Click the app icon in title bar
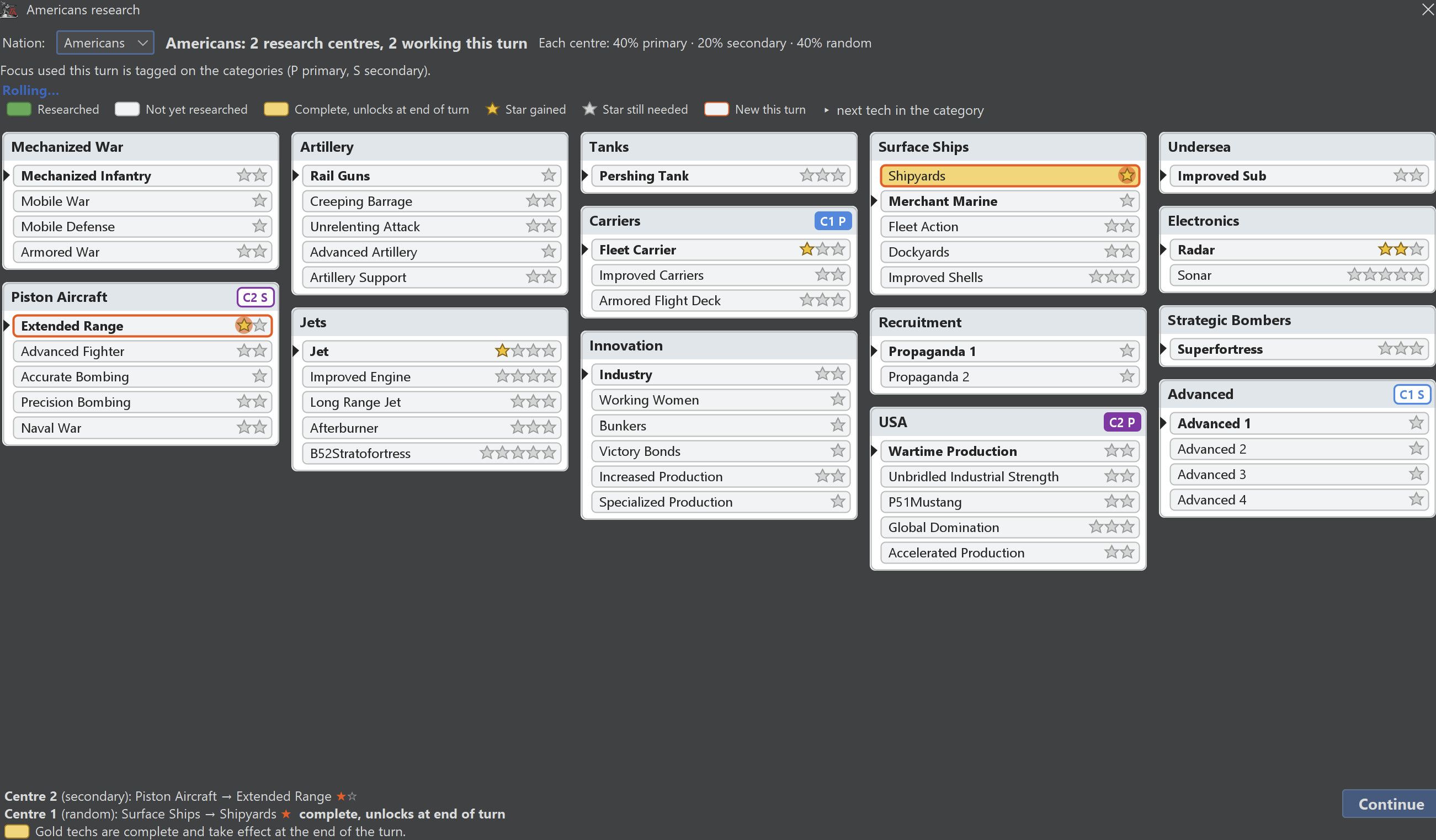1436x840 pixels. [x=9, y=10]
